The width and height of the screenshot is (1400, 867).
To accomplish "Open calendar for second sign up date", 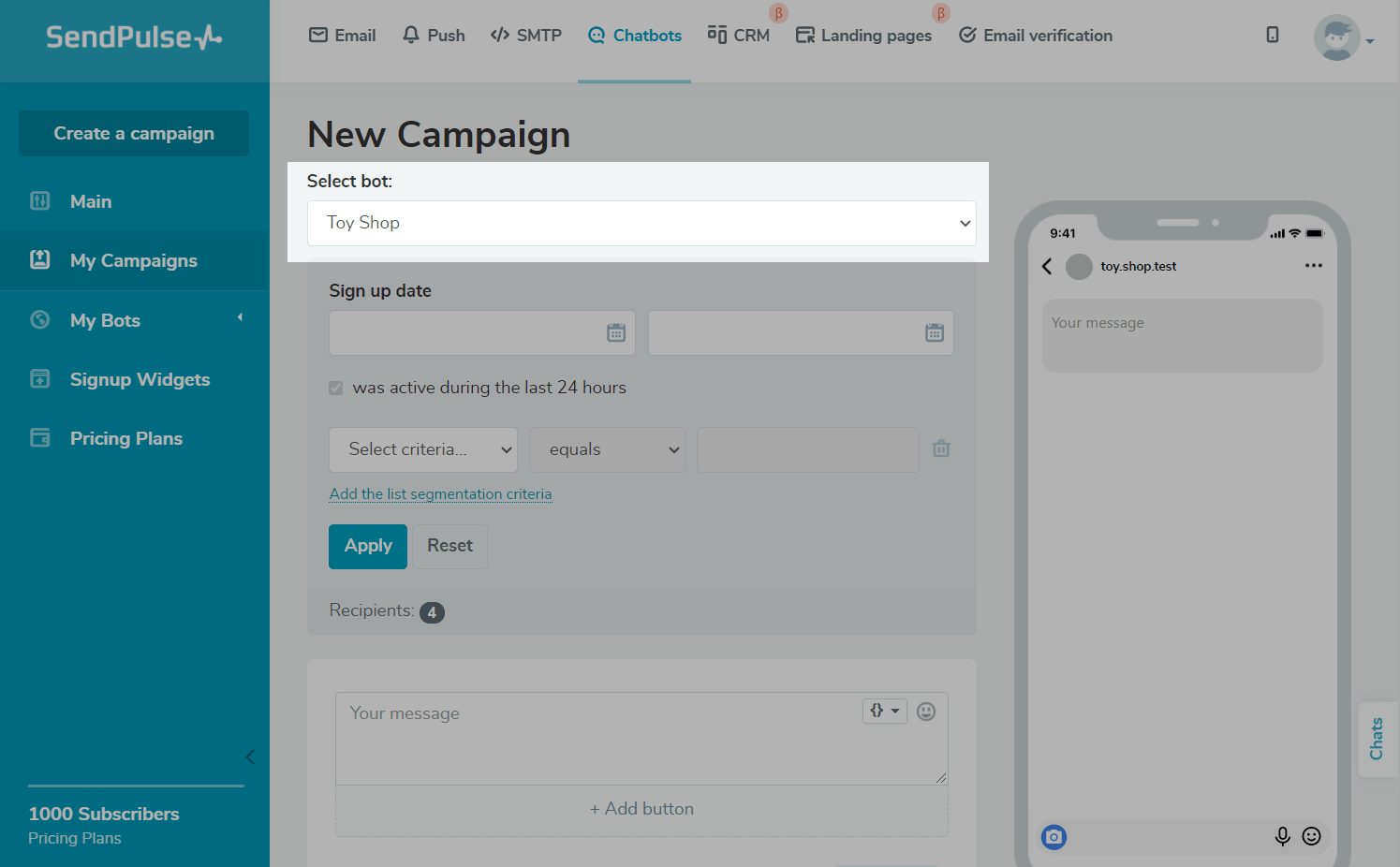I will tap(935, 333).
